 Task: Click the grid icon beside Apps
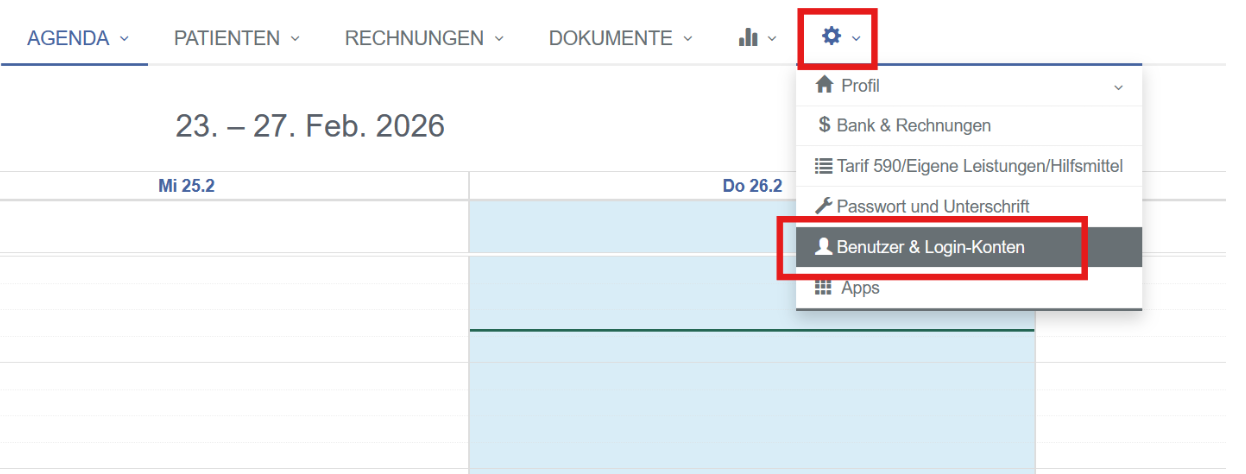(x=824, y=288)
